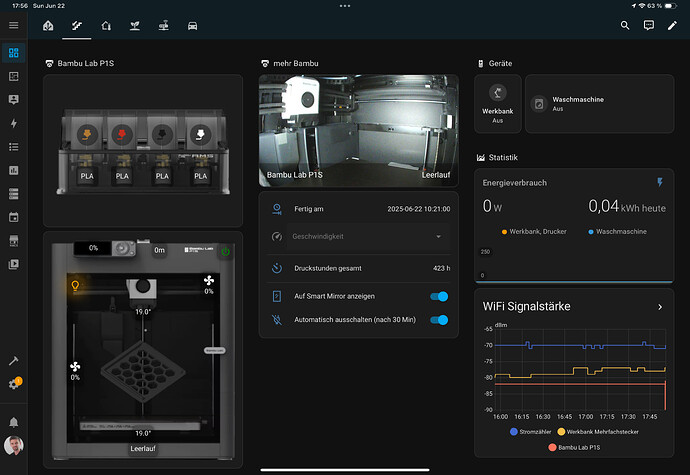Toggle Werkbank, Drucker legend entry
Screen dimensions: 690x475
point(534,232)
